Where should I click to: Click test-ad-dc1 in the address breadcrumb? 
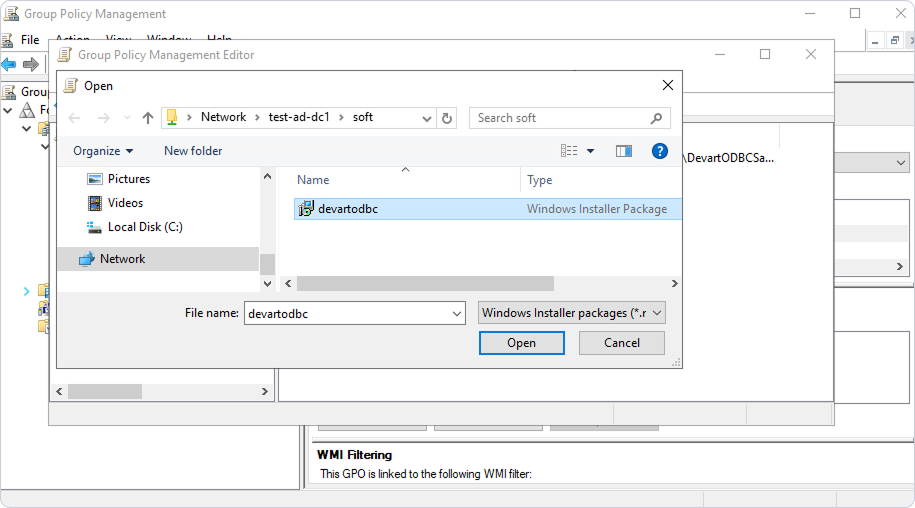click(299, 117)
